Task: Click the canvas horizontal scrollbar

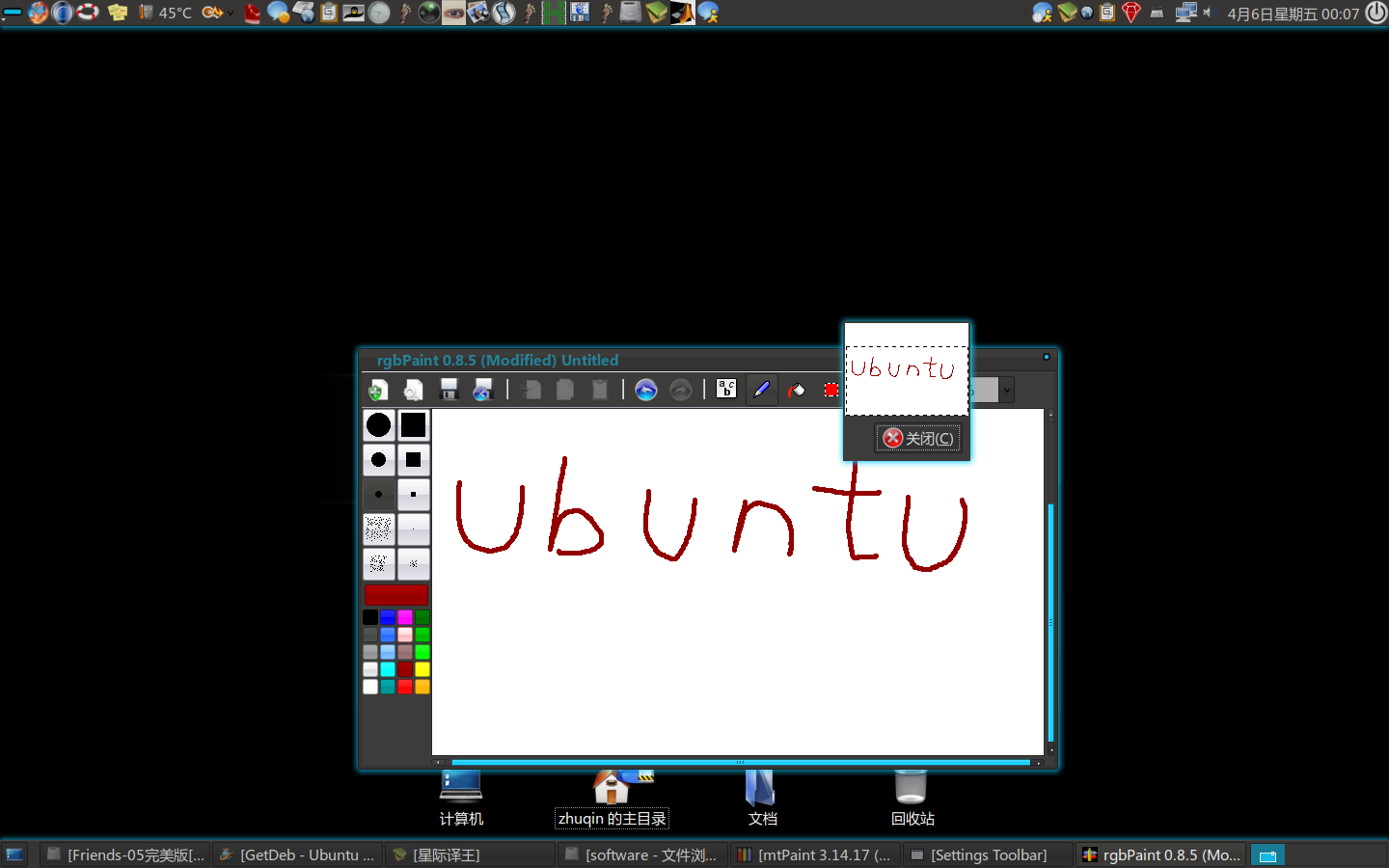Action: point(738,763)
